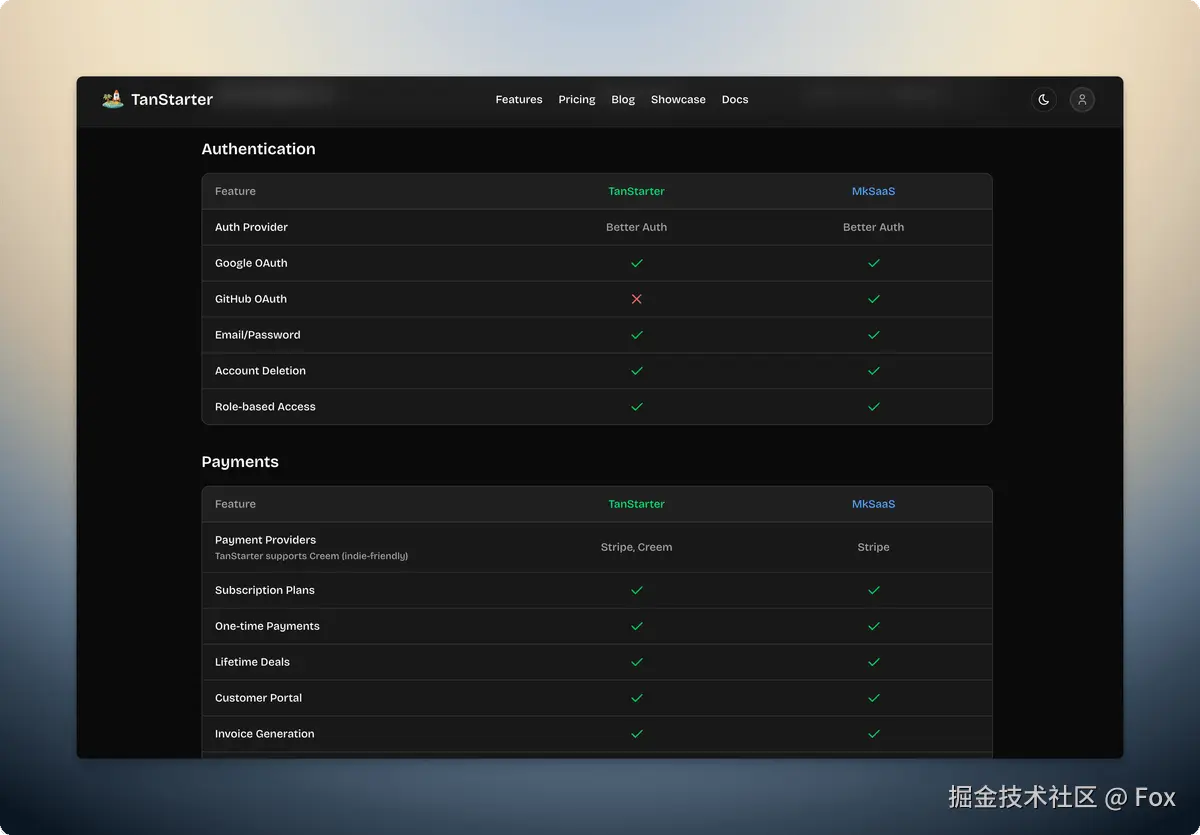Select the Email/Password row label

pos(257,335)
